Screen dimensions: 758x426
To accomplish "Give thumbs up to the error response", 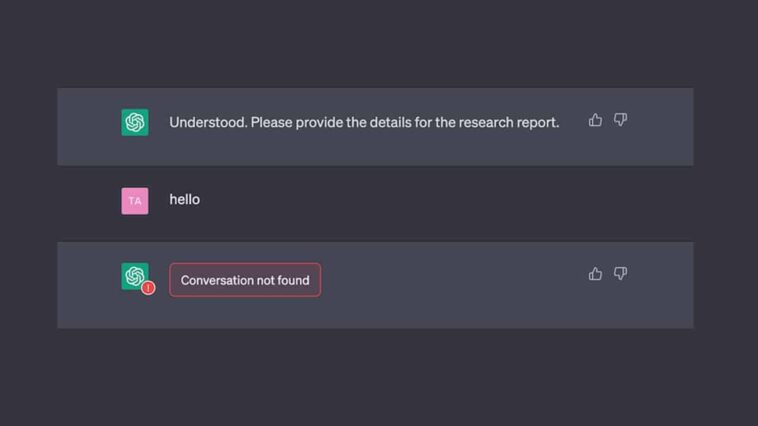I will click(595, 274).
